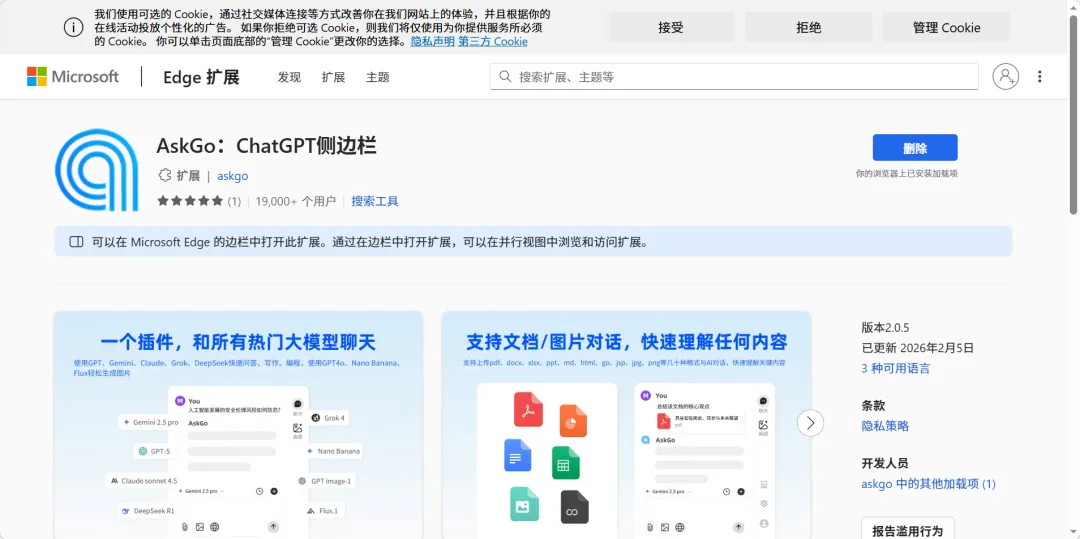Click the puzzle-piece extension icon

click(164, 176)
